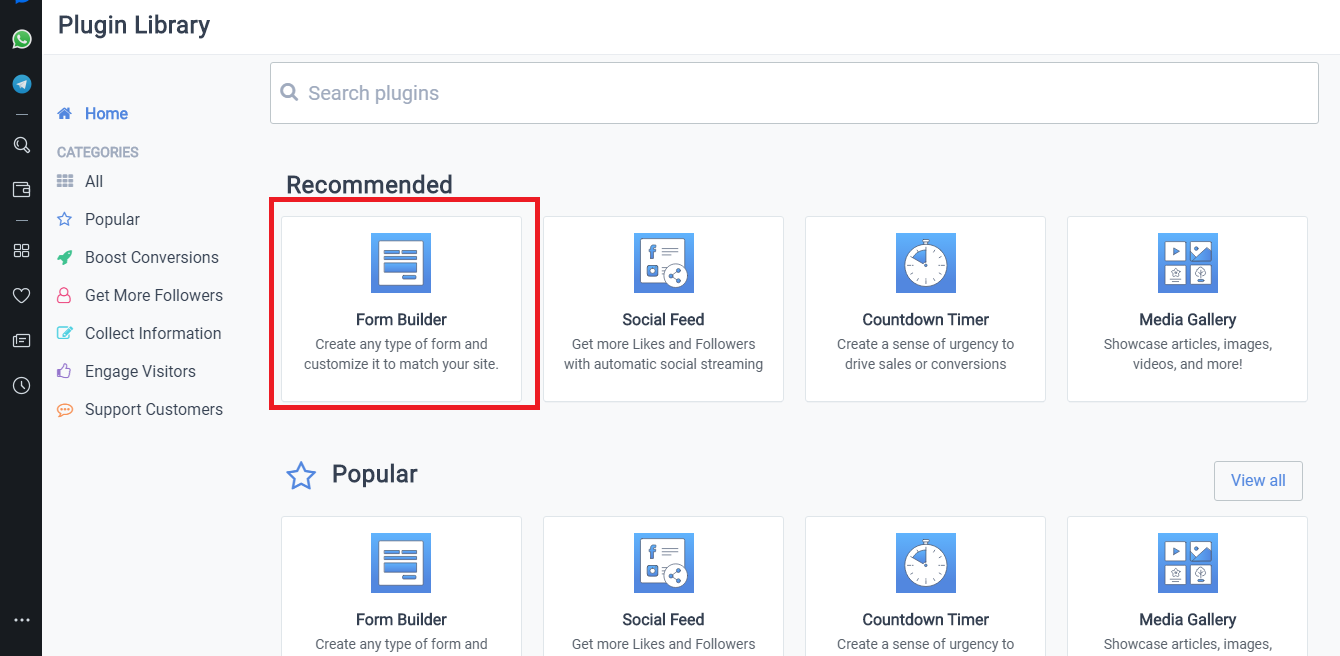Click the Get More Followers person icon
Viewport: 1340px width, 656px height.
click(65, 295)
